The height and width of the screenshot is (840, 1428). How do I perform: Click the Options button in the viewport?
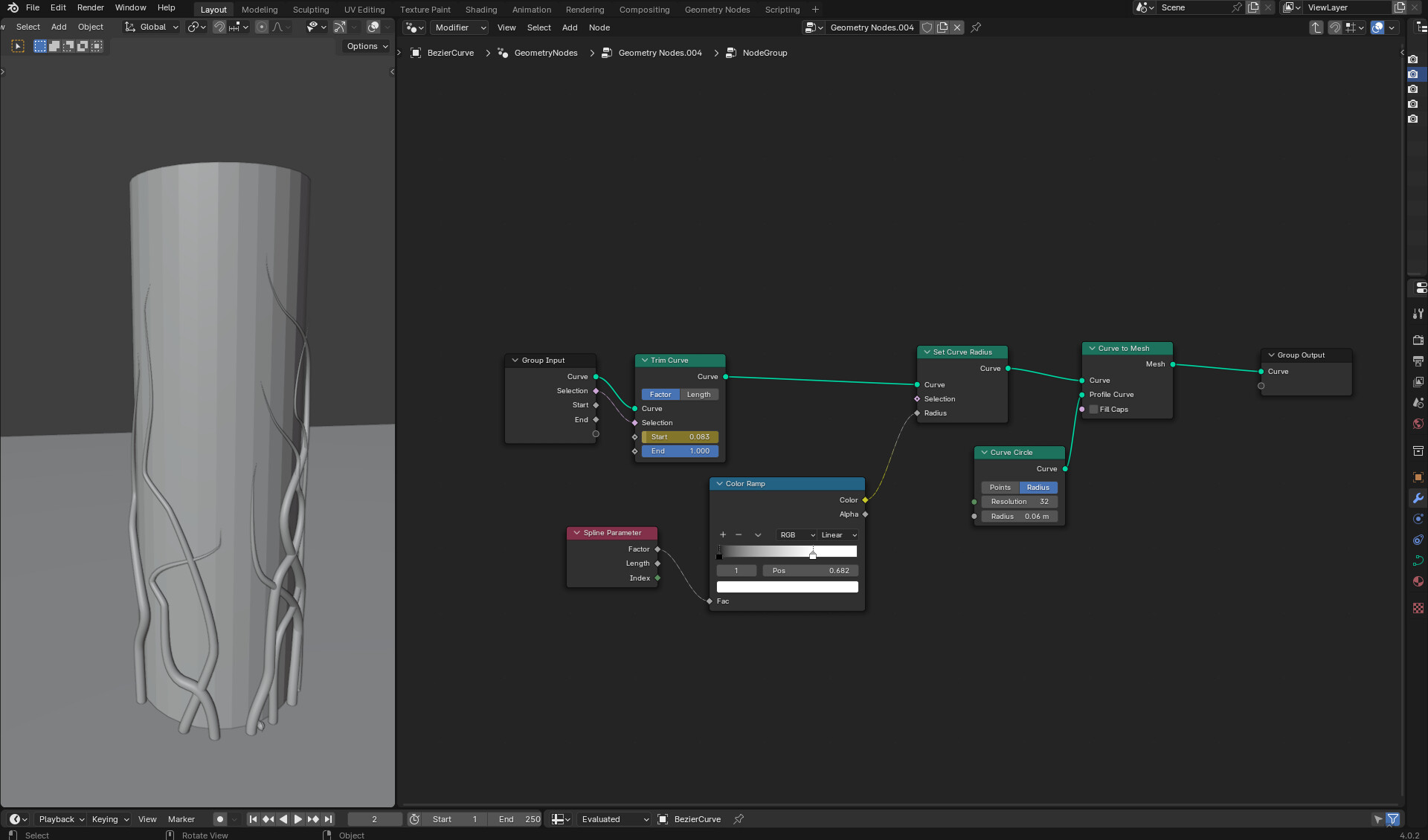[x=364, y=45]
